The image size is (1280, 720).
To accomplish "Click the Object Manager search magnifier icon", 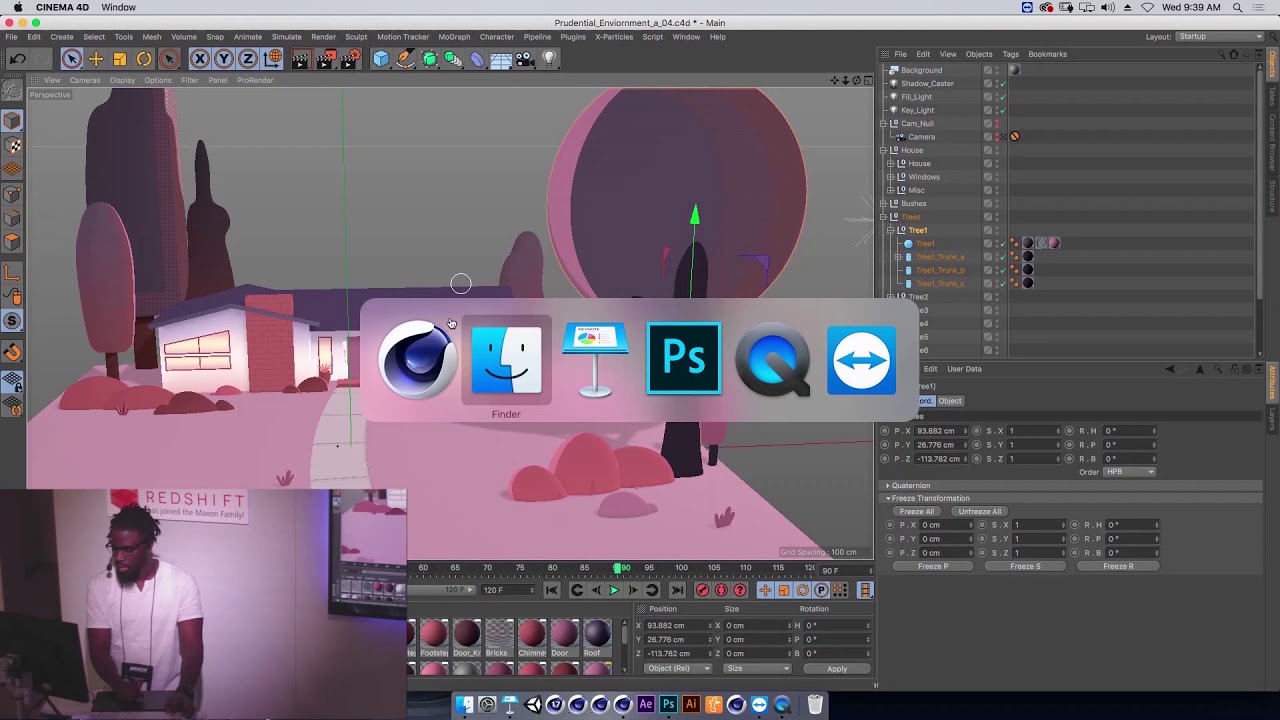I will coord(1221,54).
